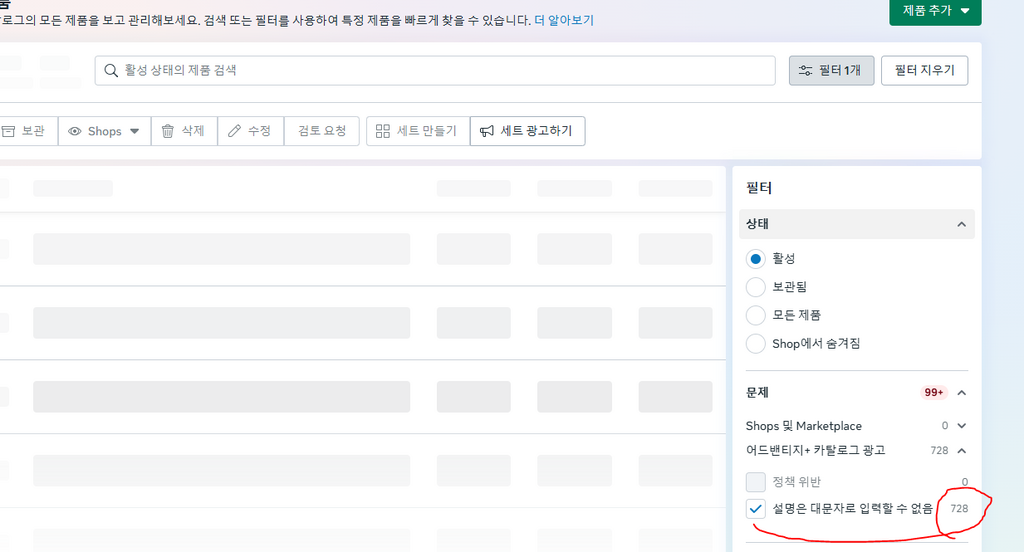Screen dimensions: 1024x552
Task: Open the 더 알아보기 link
Action: [564, 20]
